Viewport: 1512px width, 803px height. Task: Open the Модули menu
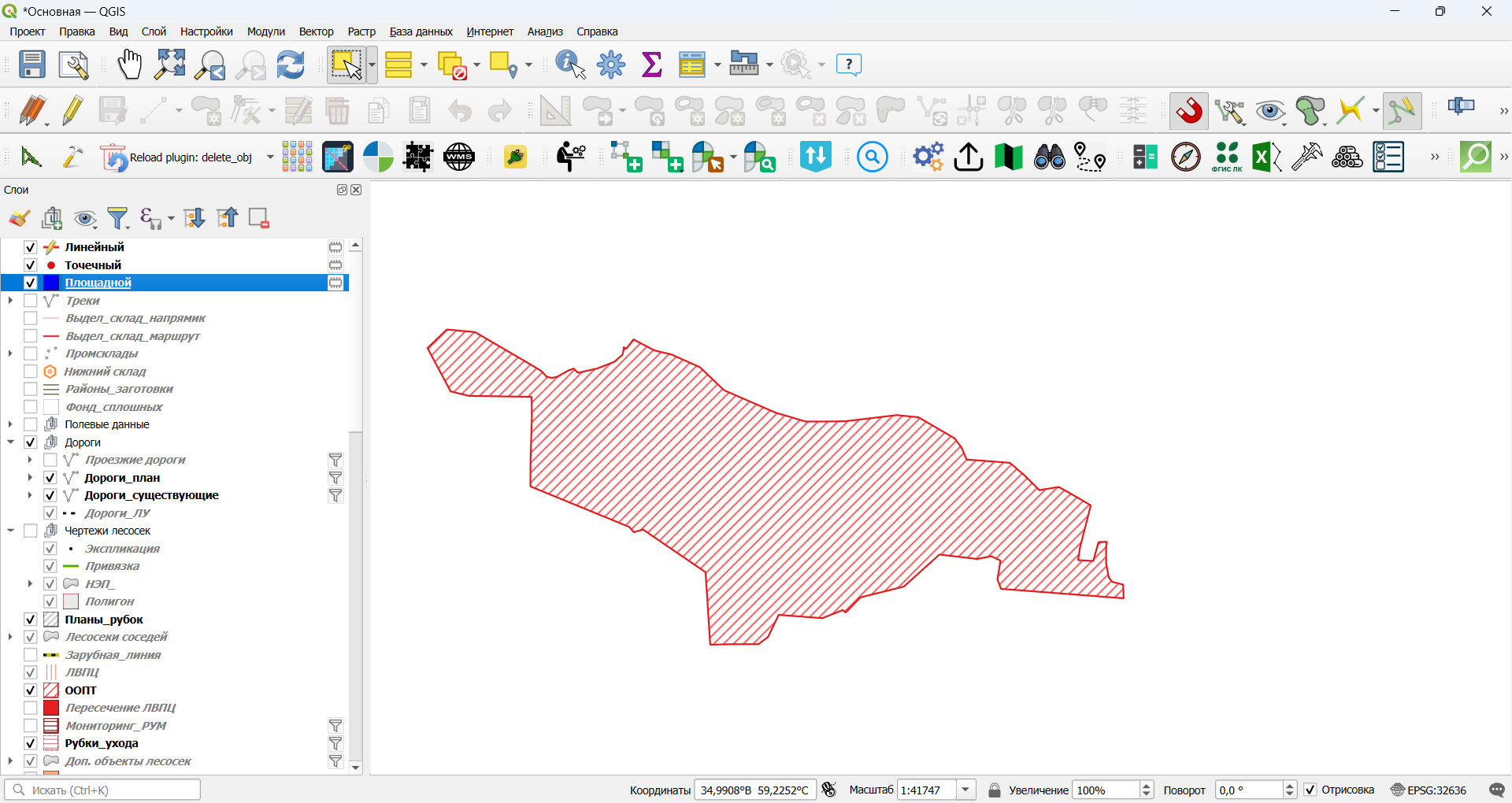pyautogui.click(x=266, y=31)
